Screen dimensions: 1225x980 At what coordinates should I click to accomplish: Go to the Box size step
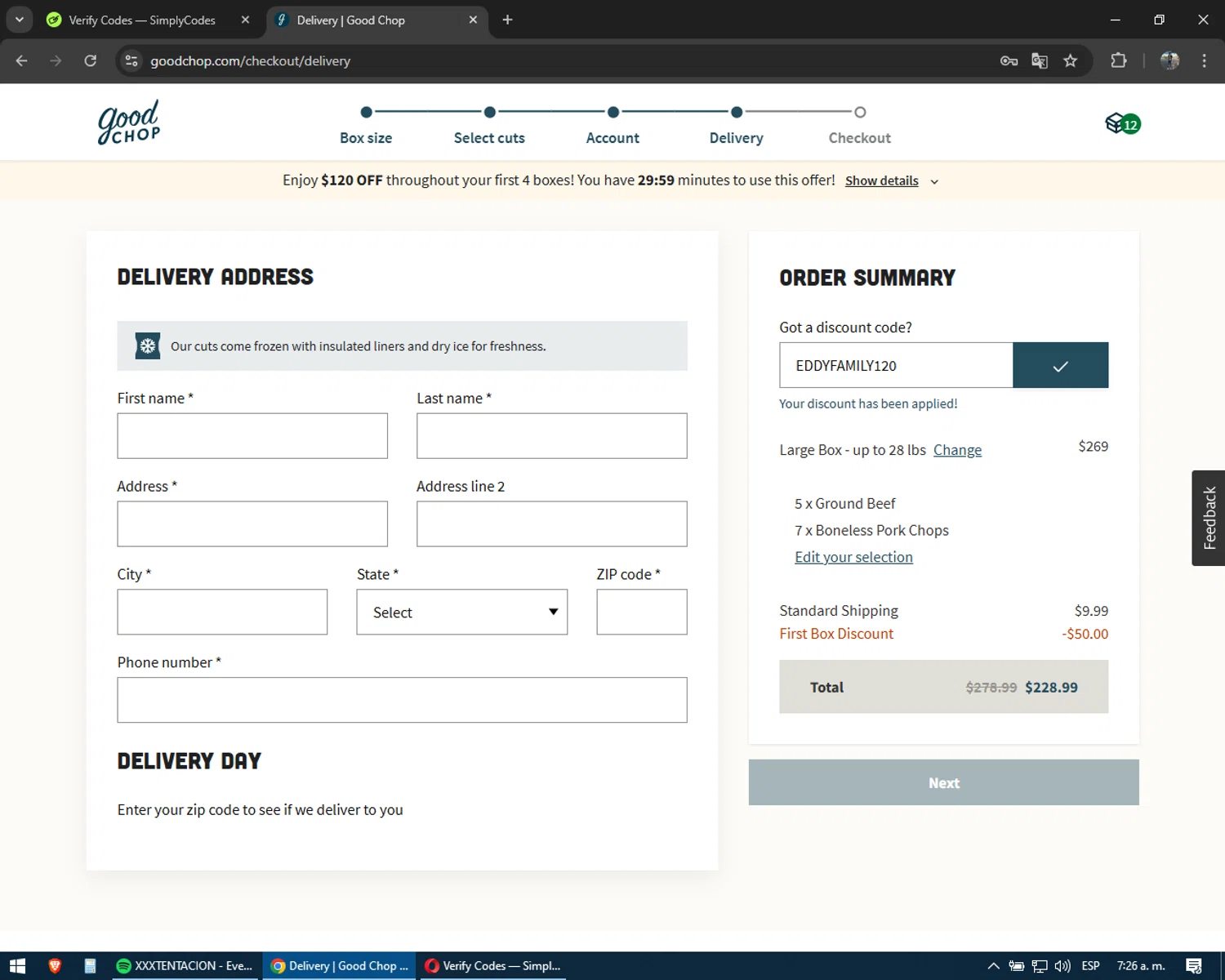click(x=366, y=138)
